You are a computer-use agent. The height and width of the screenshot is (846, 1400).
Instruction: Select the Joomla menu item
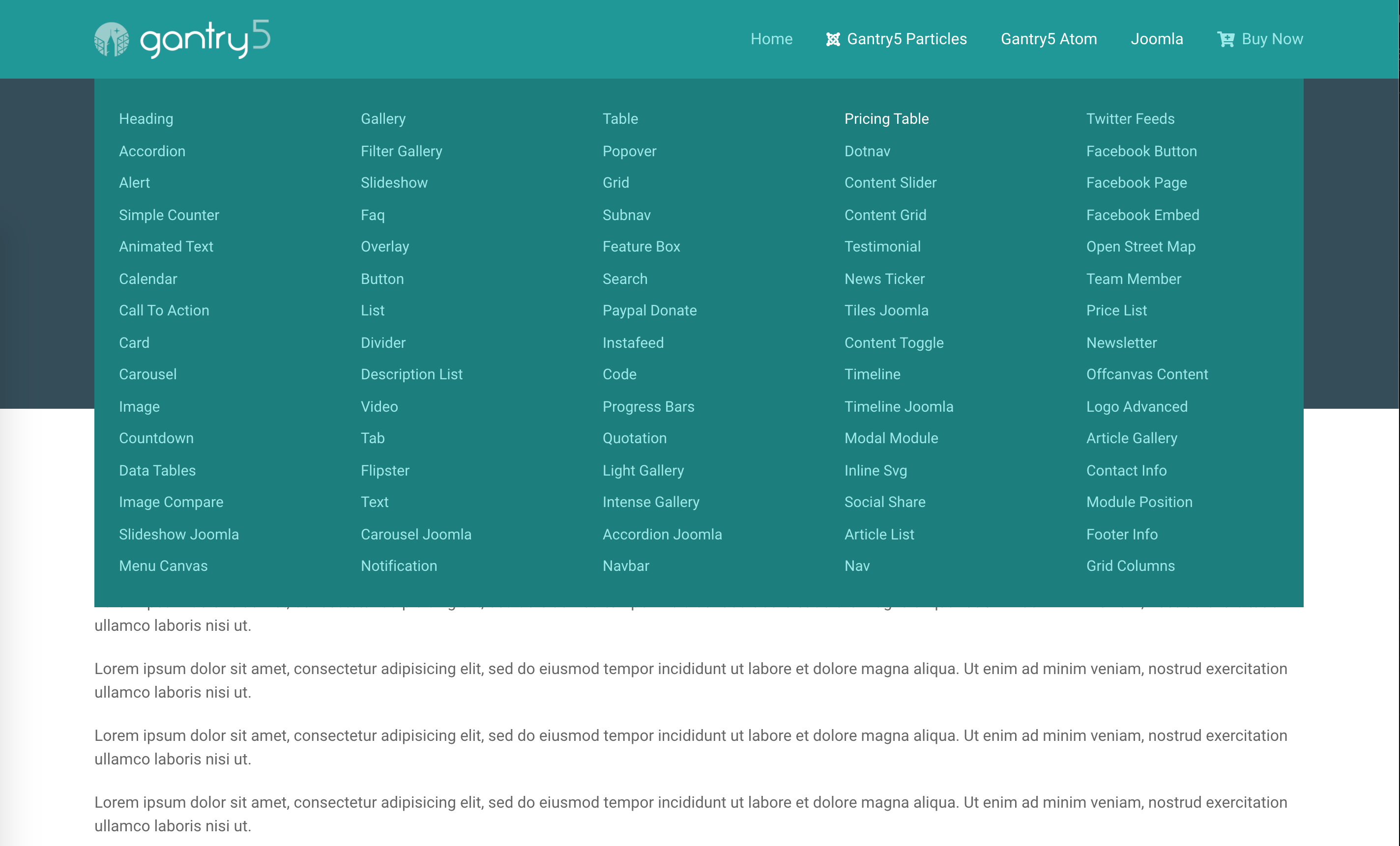[1156, 39]
